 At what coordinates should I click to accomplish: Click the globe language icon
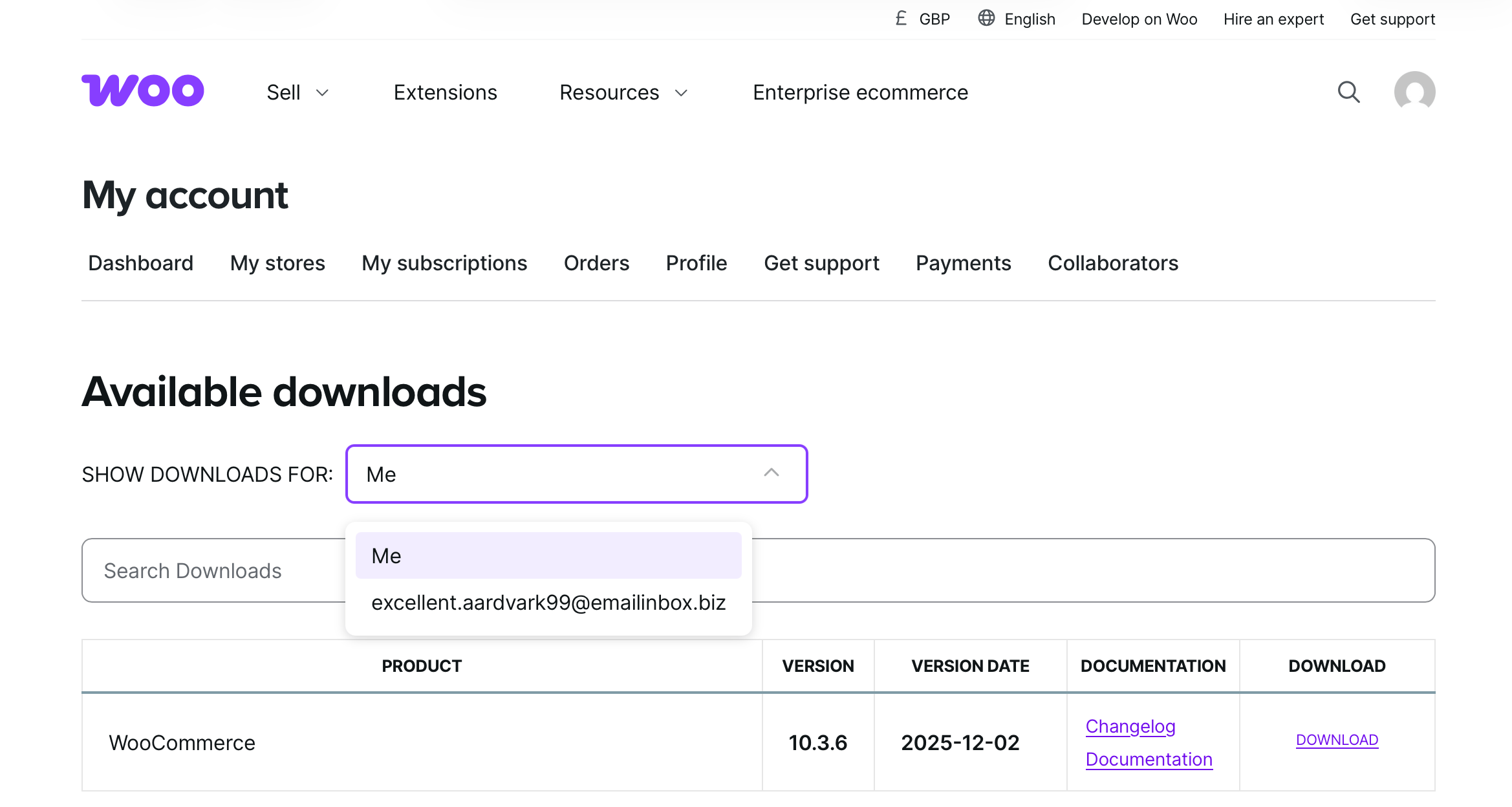pyautogui.click(x=986, y=18)
